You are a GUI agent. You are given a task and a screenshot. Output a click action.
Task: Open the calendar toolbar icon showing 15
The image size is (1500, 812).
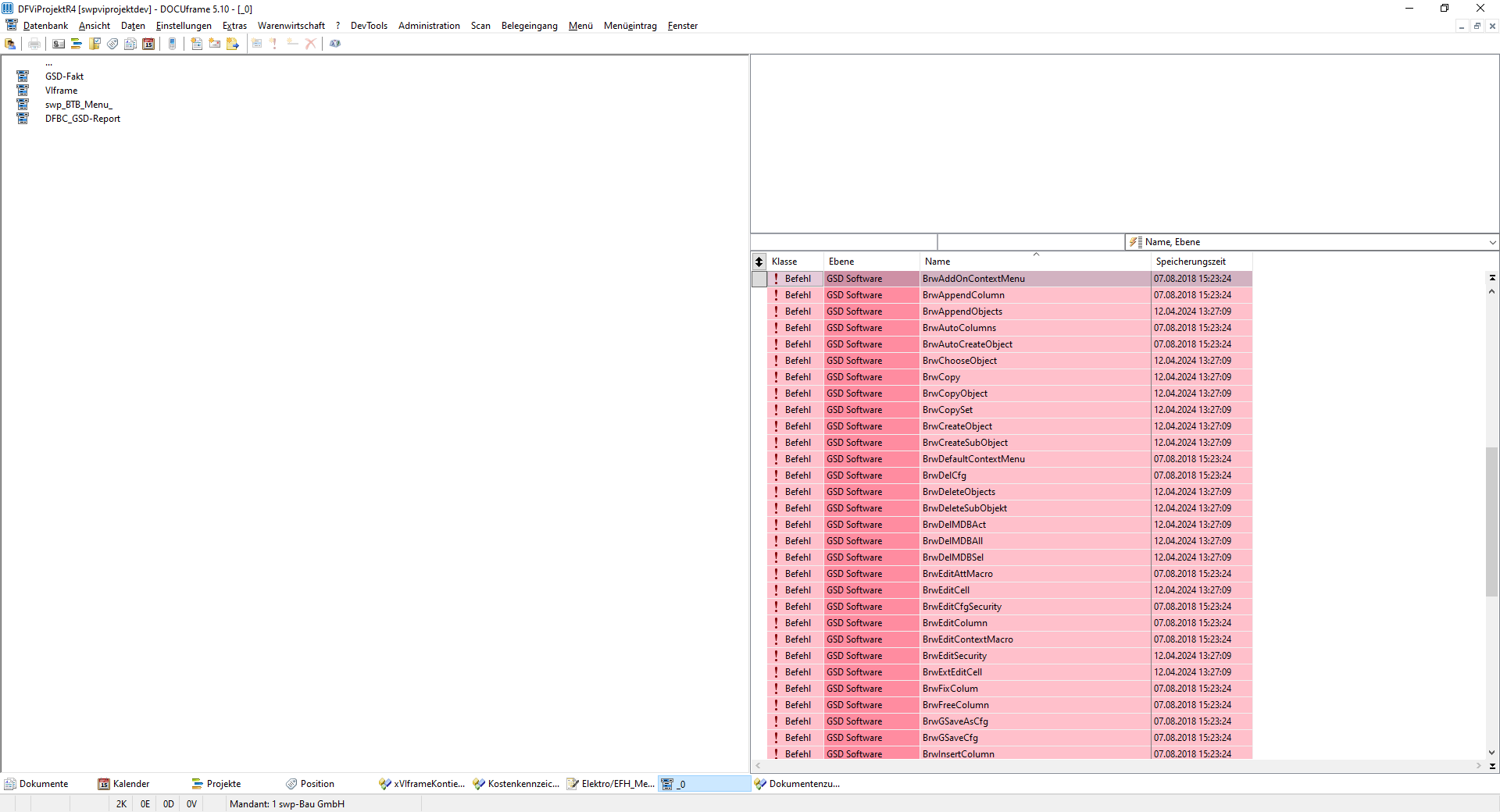(148, 44)
